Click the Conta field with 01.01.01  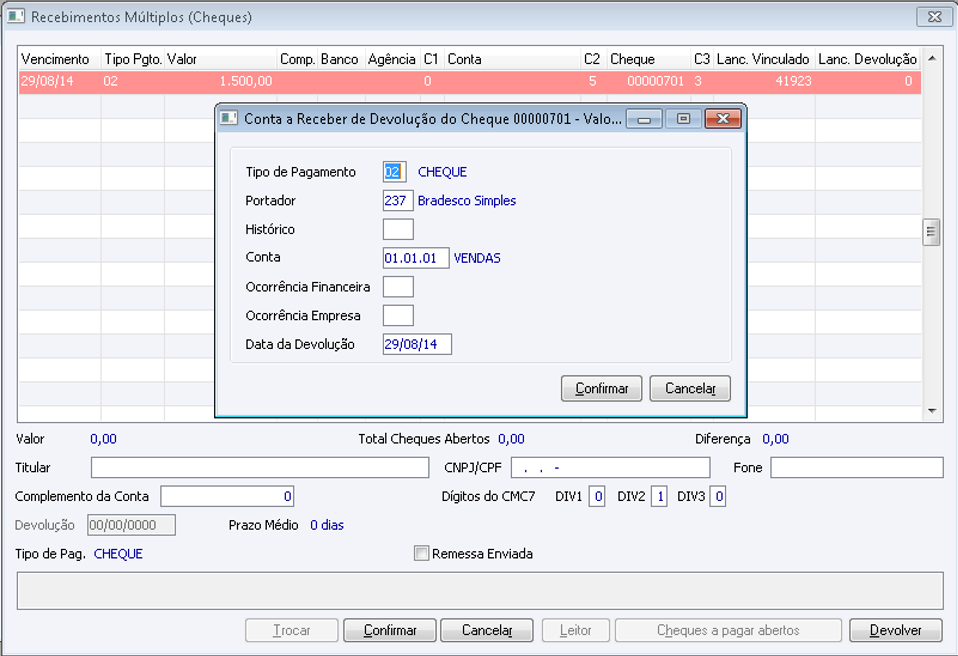coord(416,258)
